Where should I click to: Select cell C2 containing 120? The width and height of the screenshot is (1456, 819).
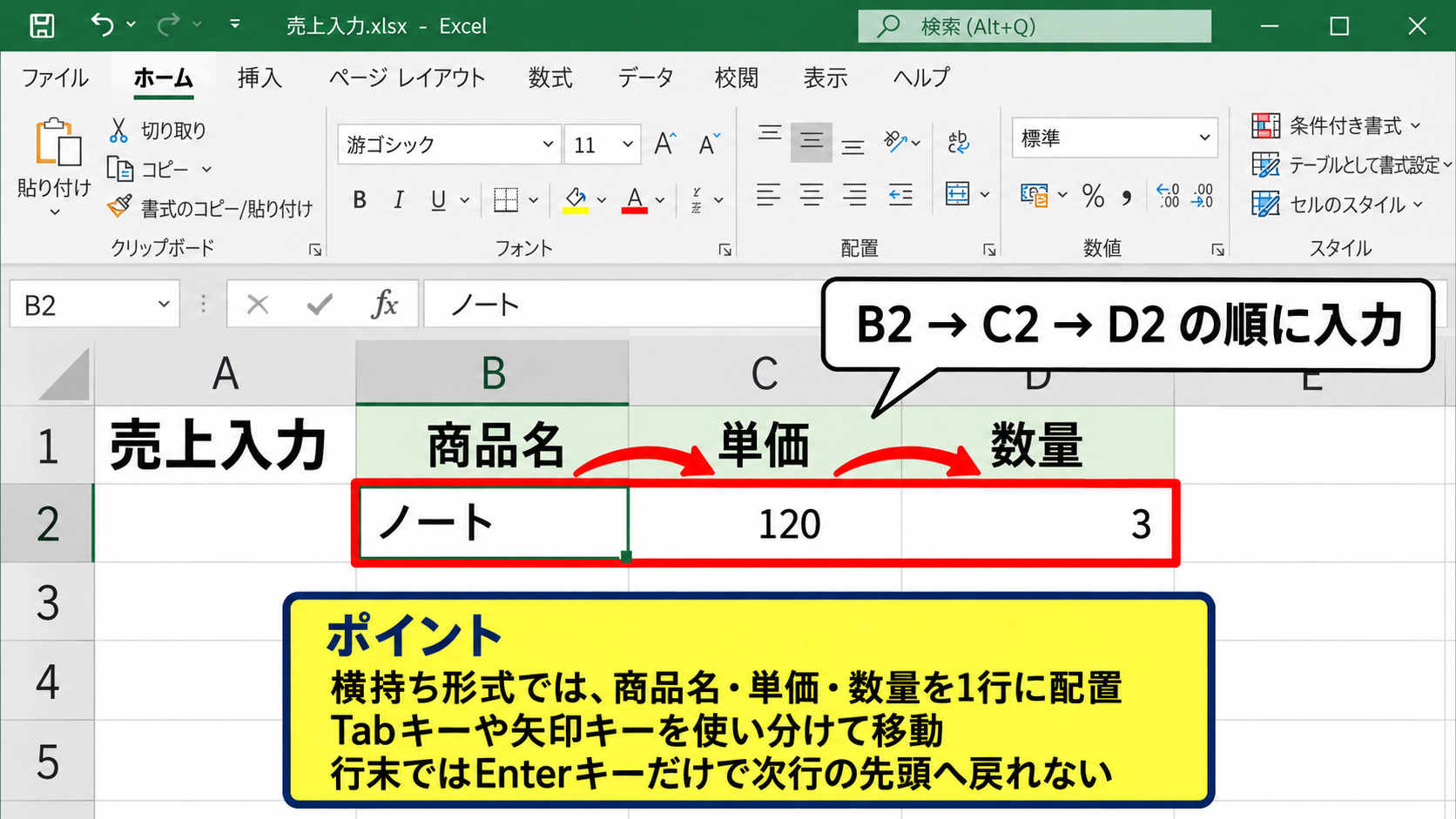click(x=765, y=524)
